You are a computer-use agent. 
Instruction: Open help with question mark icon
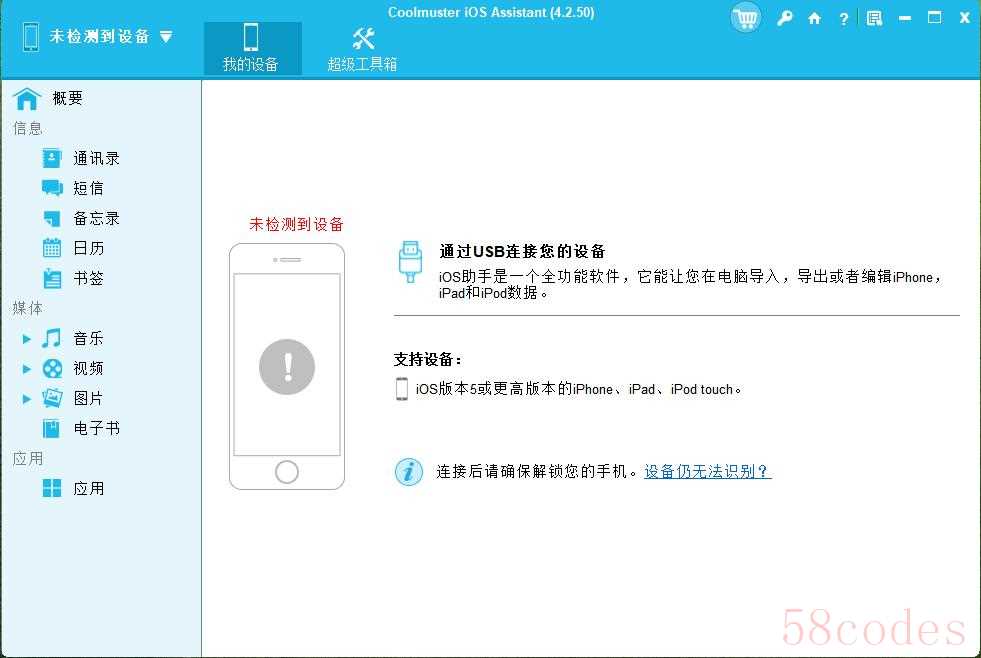[843, 19]
